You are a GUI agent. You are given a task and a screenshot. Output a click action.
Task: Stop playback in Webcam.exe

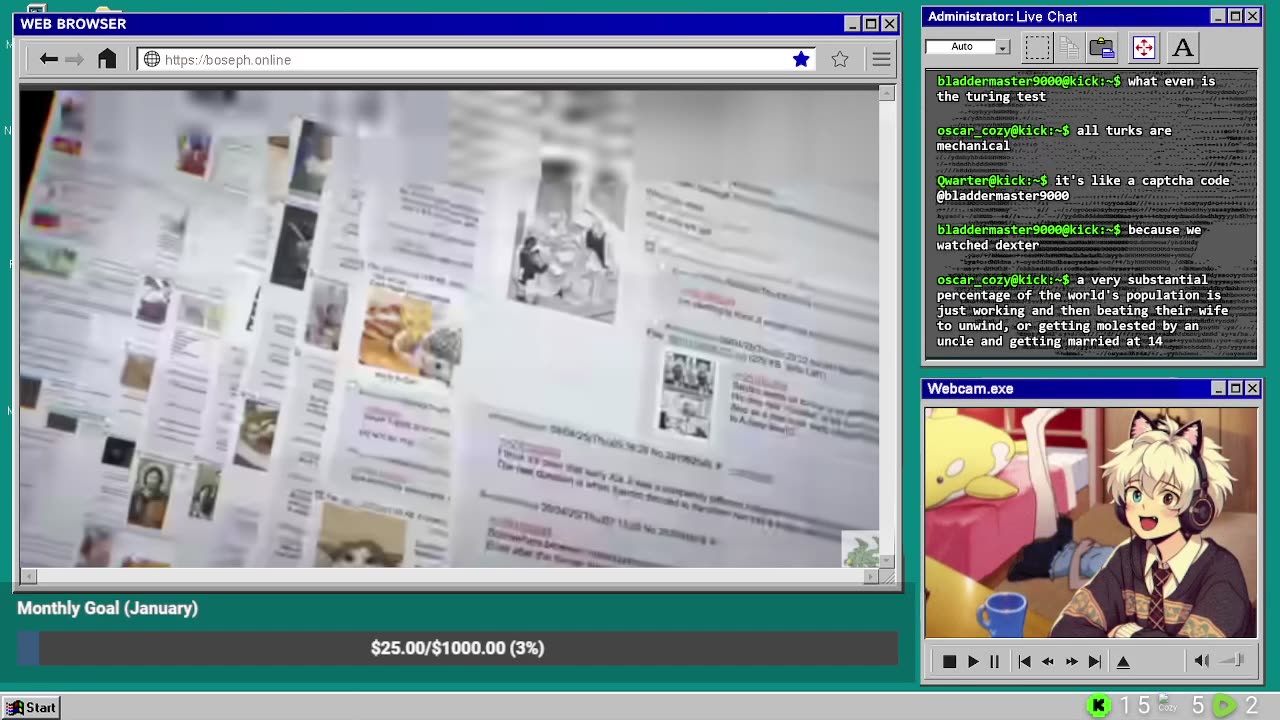[949, 661]
